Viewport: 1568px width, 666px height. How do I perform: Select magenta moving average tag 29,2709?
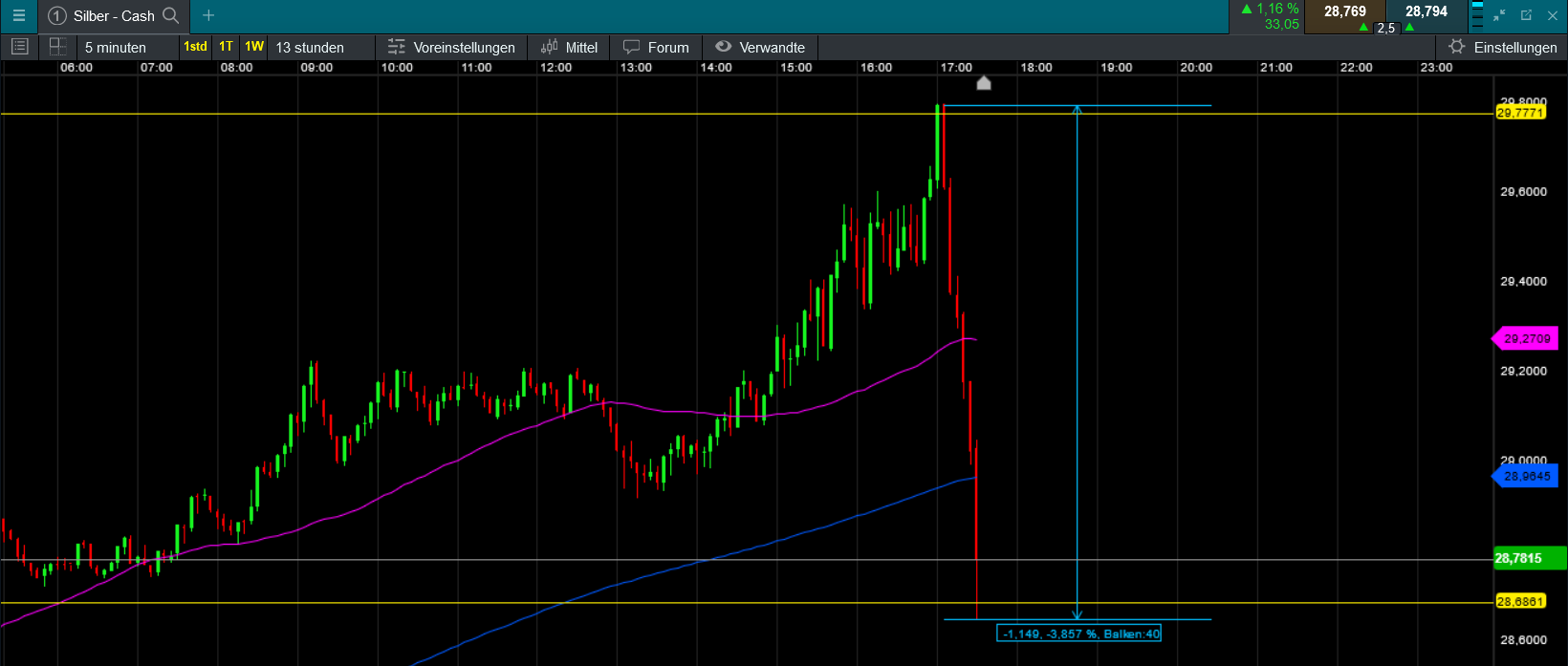point(1524,338)
